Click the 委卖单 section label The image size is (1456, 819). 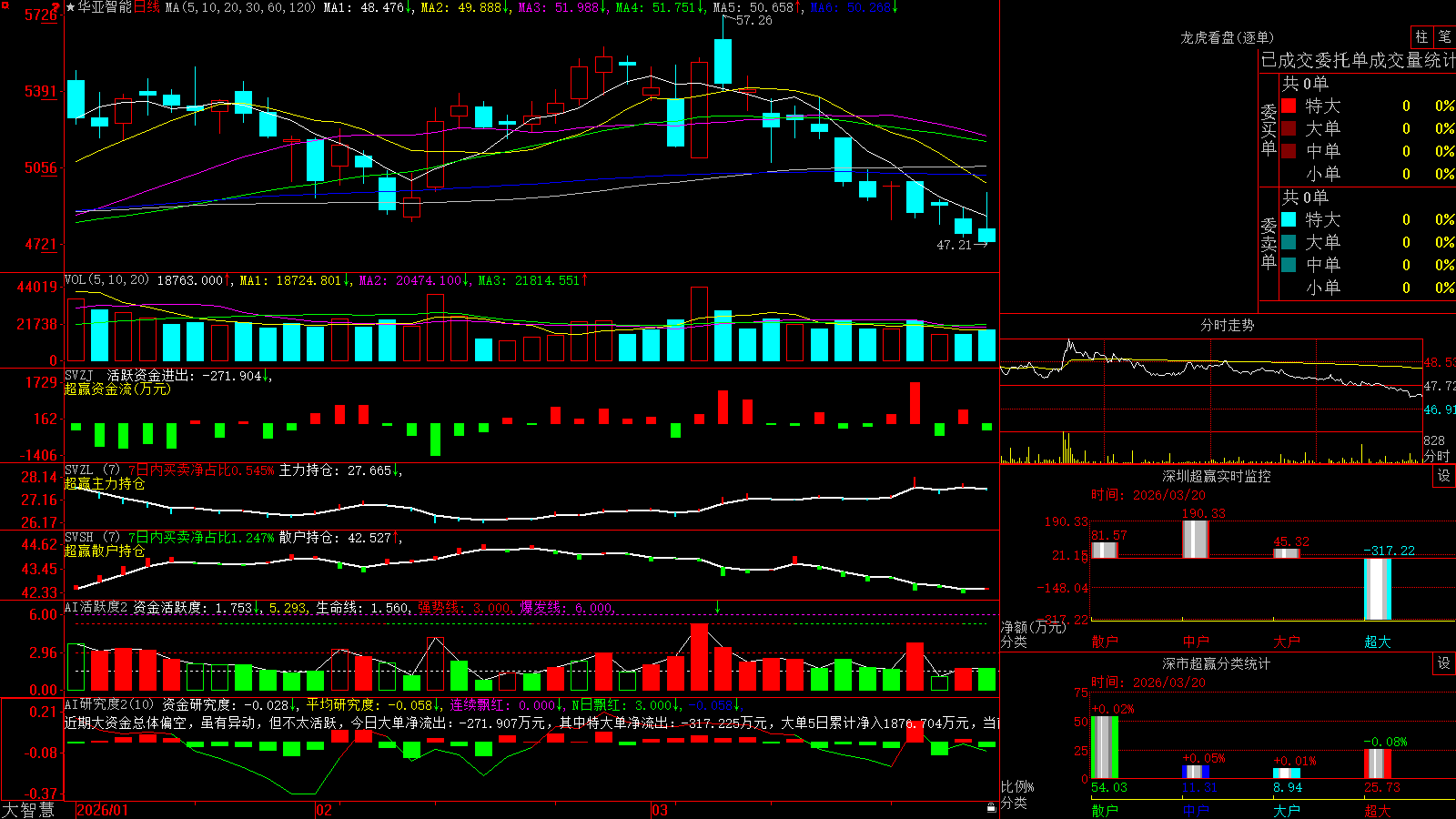pos(1269,243)
